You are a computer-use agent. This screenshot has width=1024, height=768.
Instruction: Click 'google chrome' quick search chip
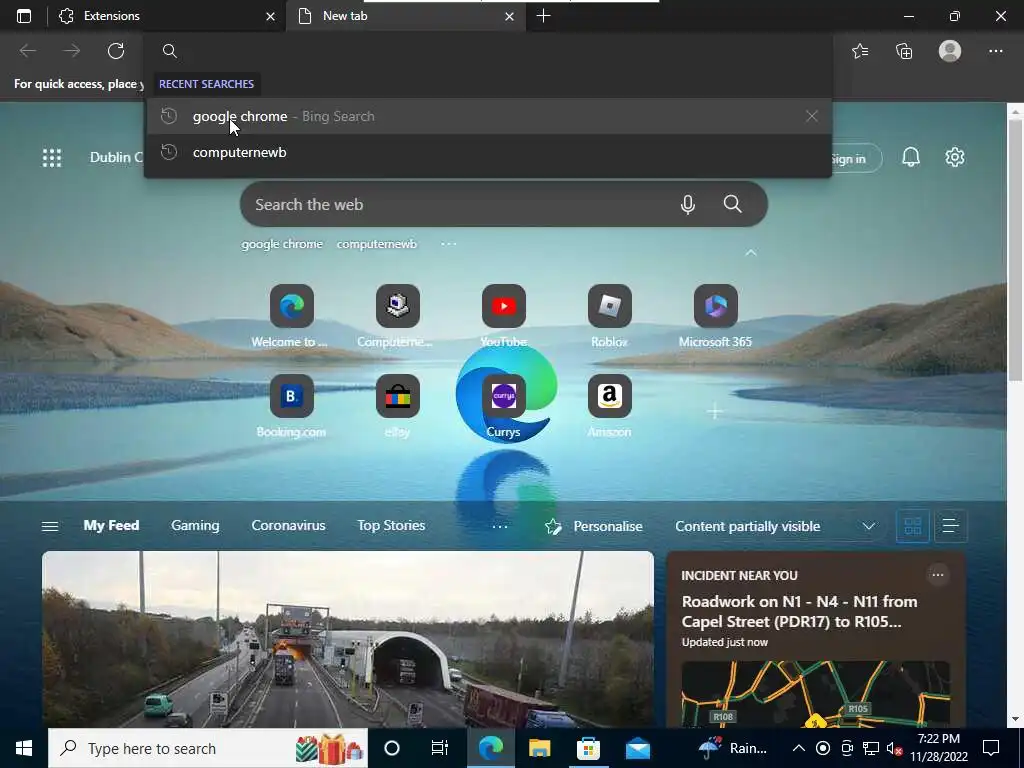pyautogui.click(x=282, y=244)
